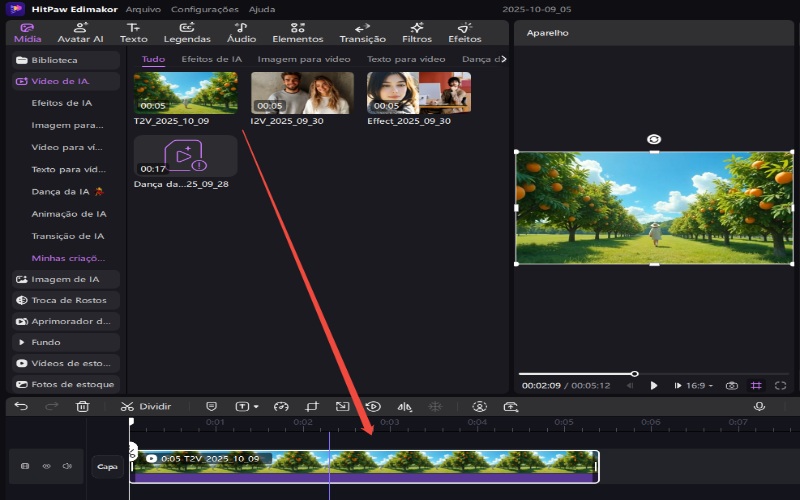The image size is (800, 500).
Task: Play the video preview
Action: point(654,385)
